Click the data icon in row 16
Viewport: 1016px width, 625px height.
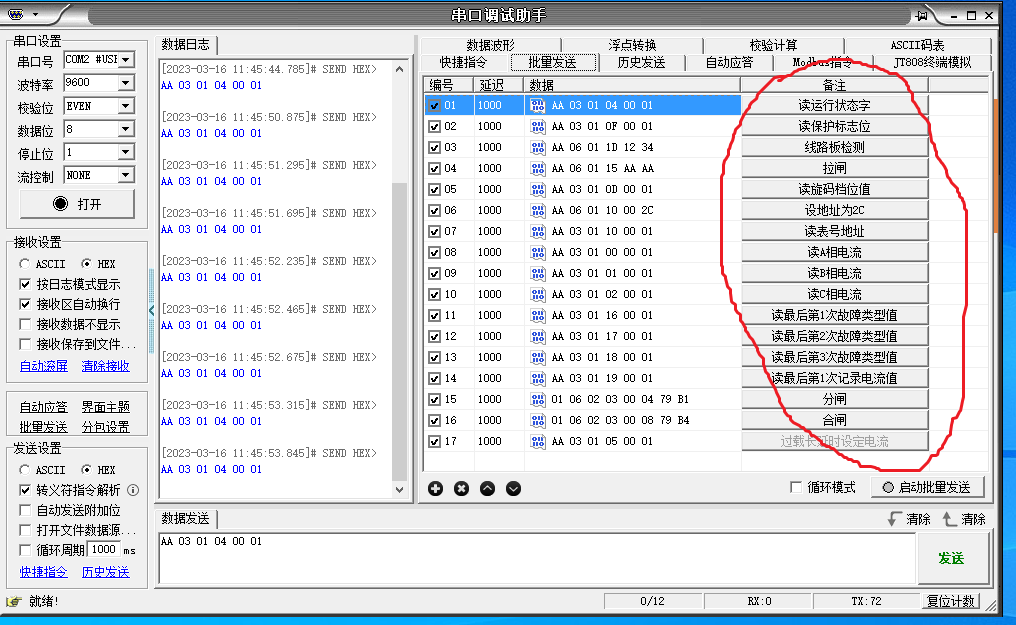[x=537, y=420]
